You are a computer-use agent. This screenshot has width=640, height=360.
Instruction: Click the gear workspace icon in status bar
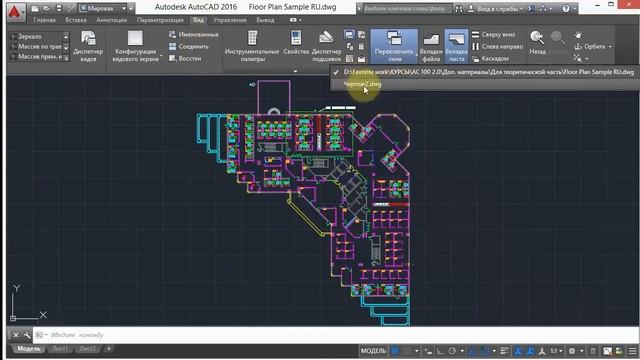click(572, 351)
